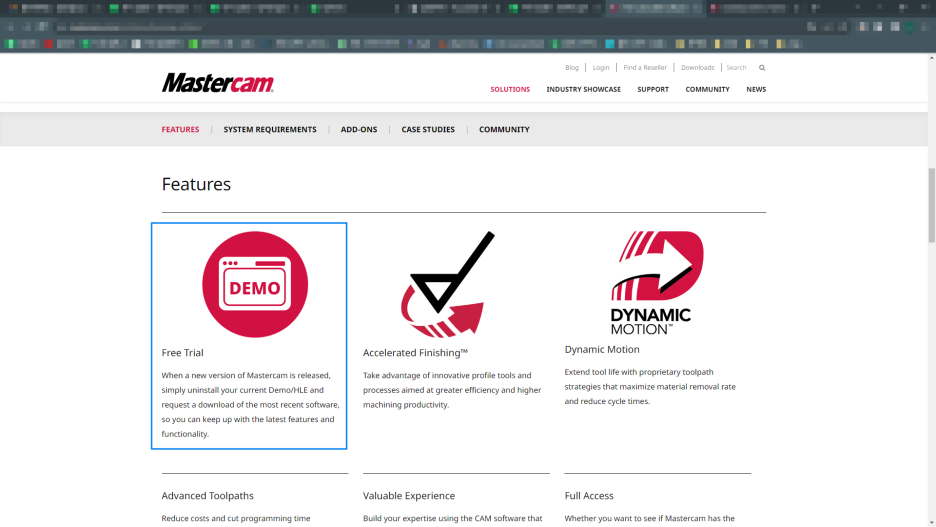The image size is (936, 527).
Task: Click the Dynamic Motion logo icon
Action: coord(656,282)
